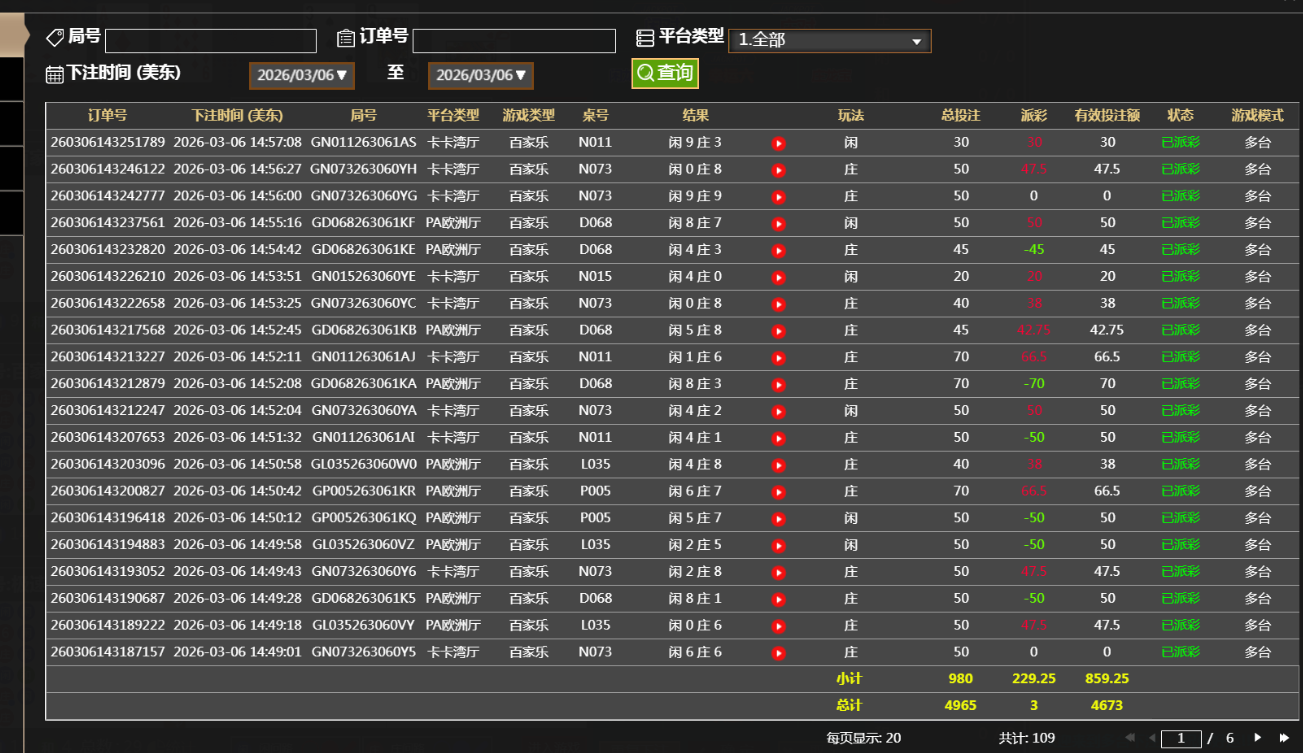1303x753 pixels.
Task: Go to the previous page of records
Action: [1152, 738]
